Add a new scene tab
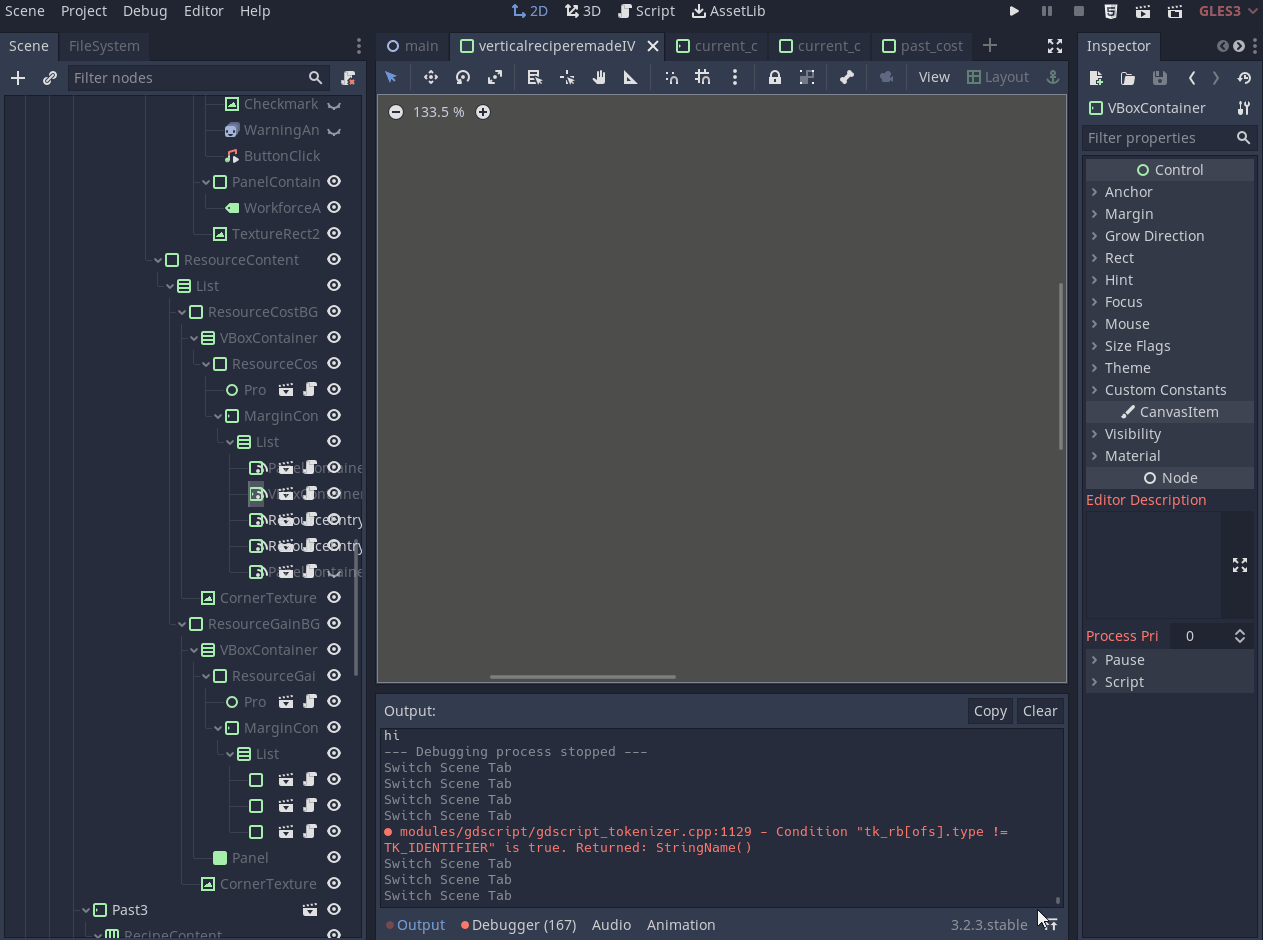1263x940 pixels. [x=990, y=45]
